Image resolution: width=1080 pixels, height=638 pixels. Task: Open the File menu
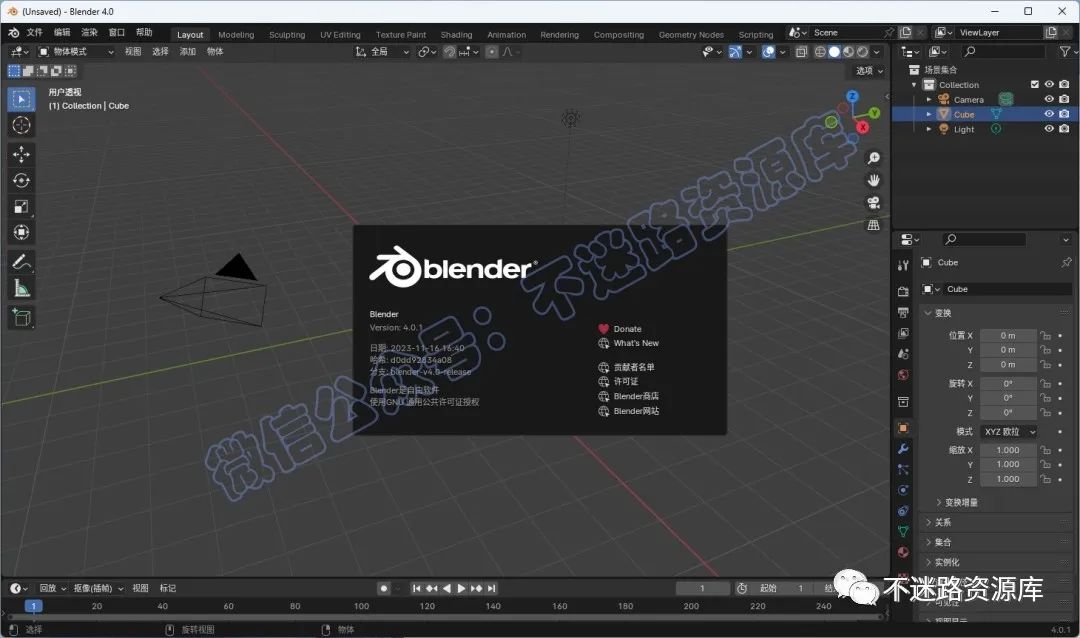pos(34,32)
